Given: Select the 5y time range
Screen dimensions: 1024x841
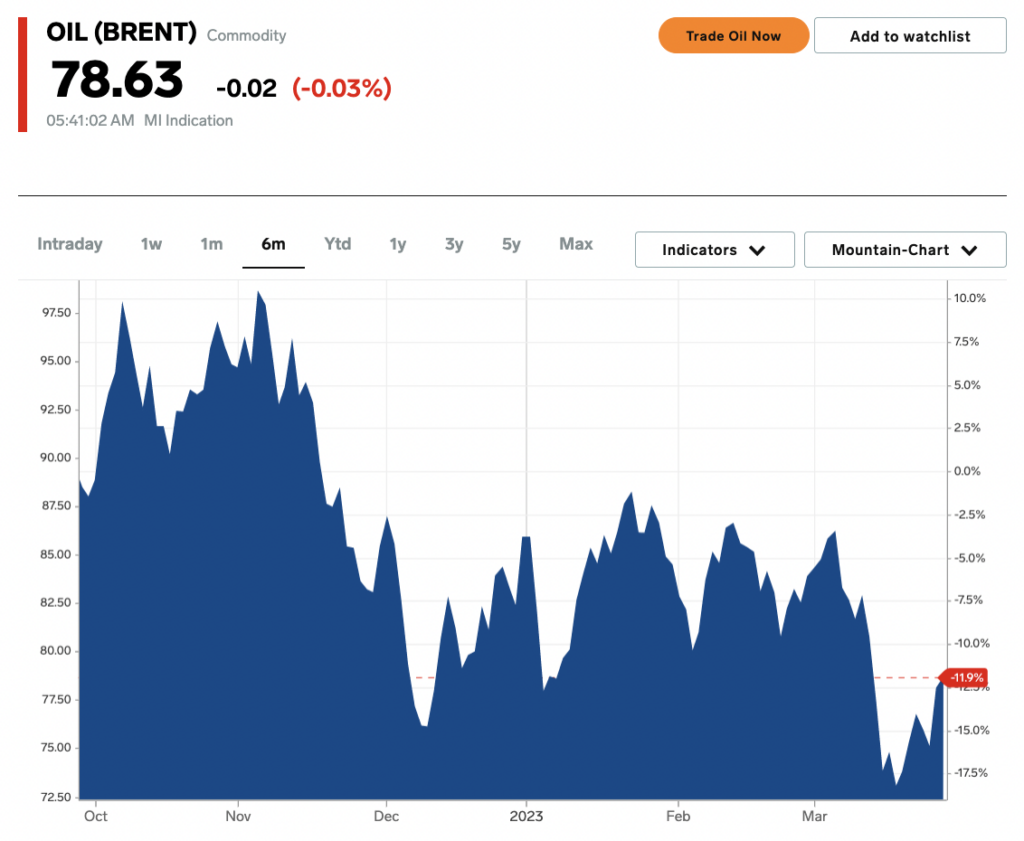Looking at the screenshot, I should (x=511, y=244).
